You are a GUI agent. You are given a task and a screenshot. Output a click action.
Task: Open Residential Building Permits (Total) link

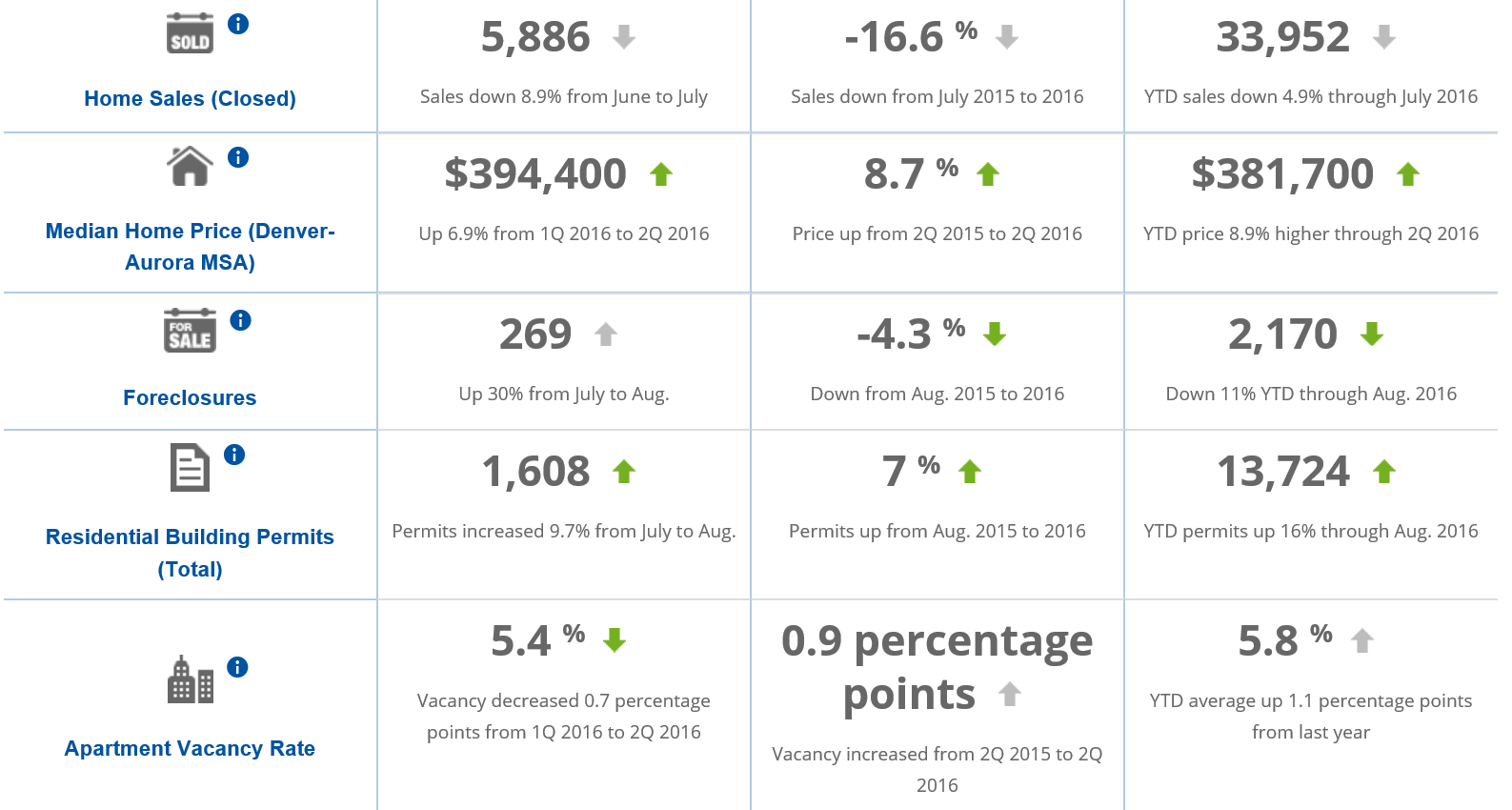pyautogui.click(x=190, y=553)
